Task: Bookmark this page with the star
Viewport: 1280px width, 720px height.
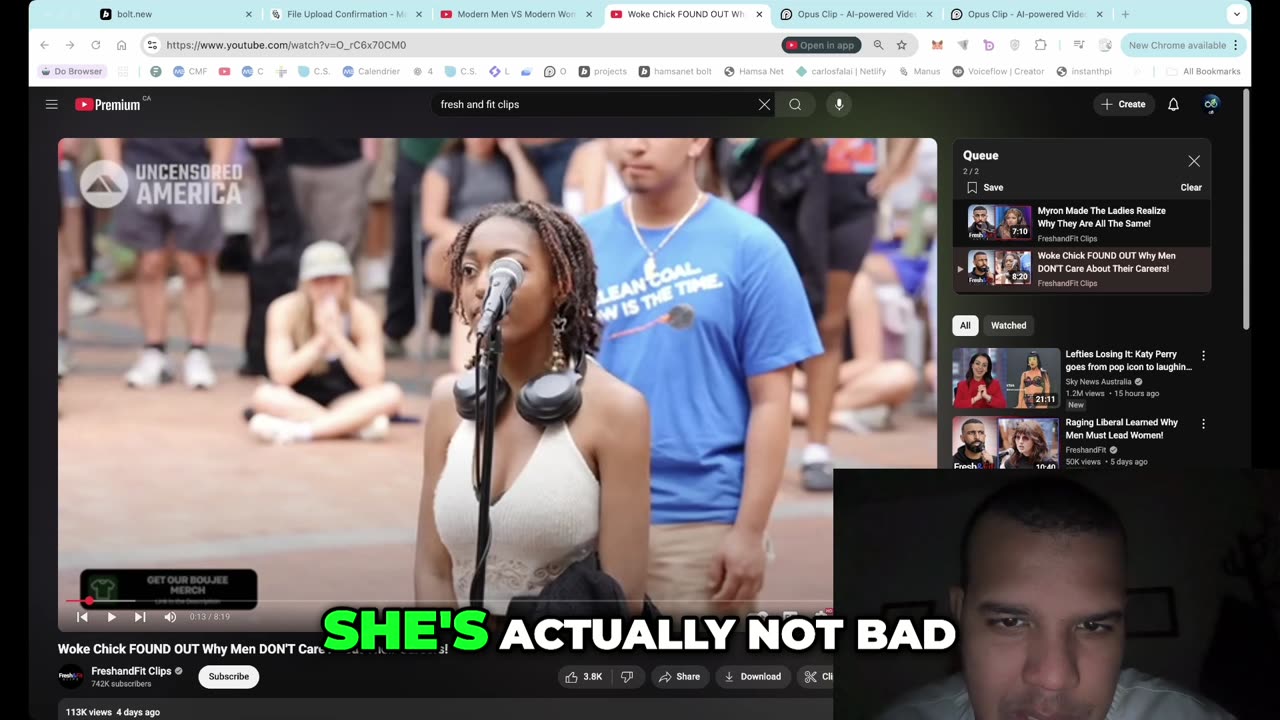Action: [901, 45]
